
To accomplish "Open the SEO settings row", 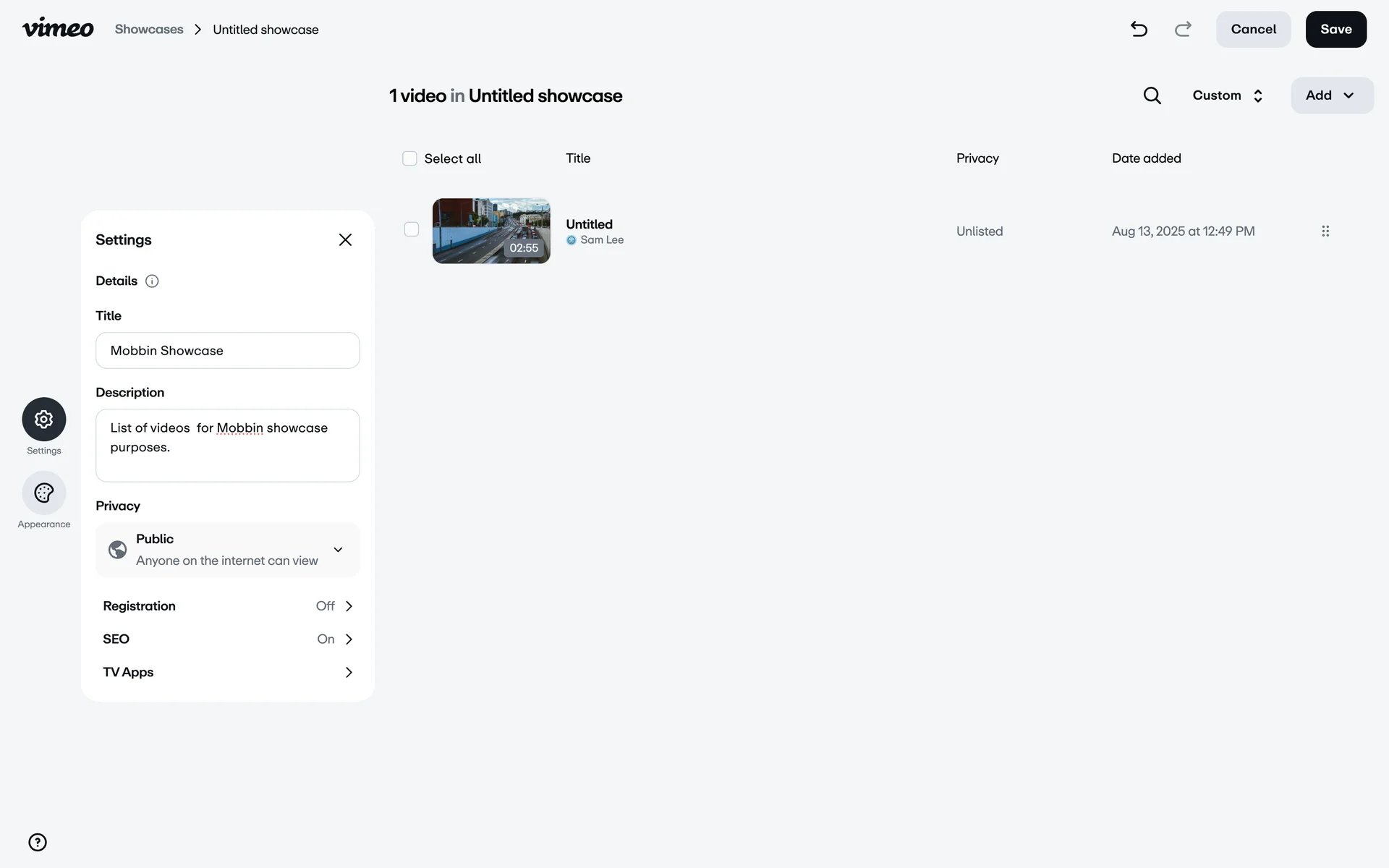I will tap(227, 639).
